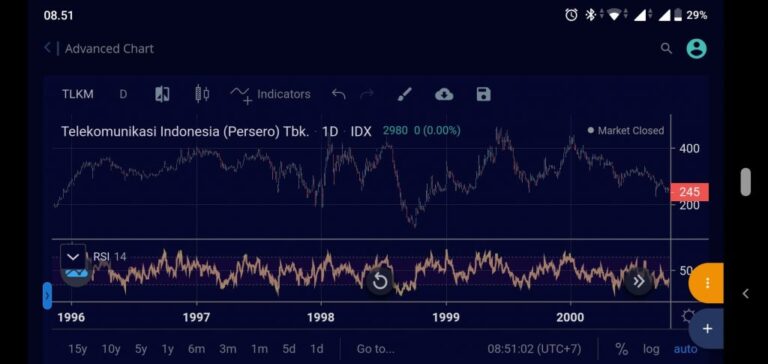The width and height of the screenshot is (768, 364).
Task: Click the page scrollbar thumb
Action: coord(745,182)
